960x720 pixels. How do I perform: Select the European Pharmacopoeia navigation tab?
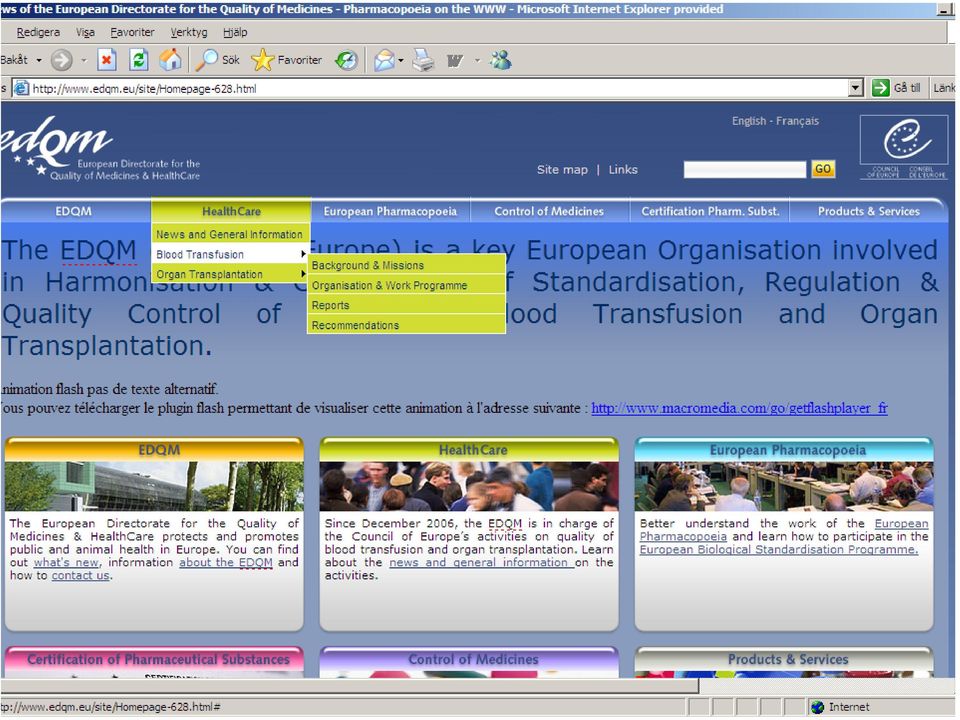pyautogui.click(x=391, y=211)
